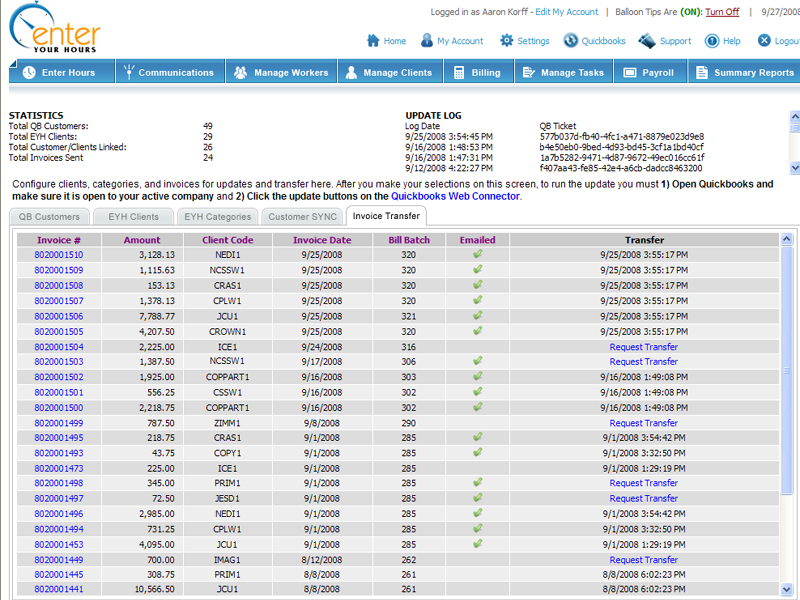Open the Manage Clients section
Viewport: 800px width, 600px height.
point(390,72)
